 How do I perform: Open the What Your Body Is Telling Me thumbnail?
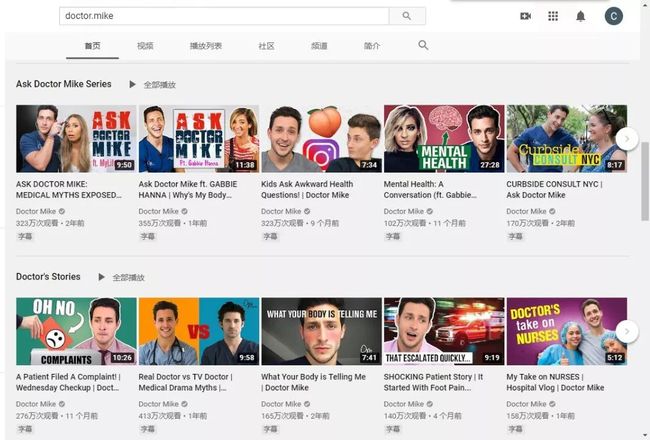click(321, 331)
